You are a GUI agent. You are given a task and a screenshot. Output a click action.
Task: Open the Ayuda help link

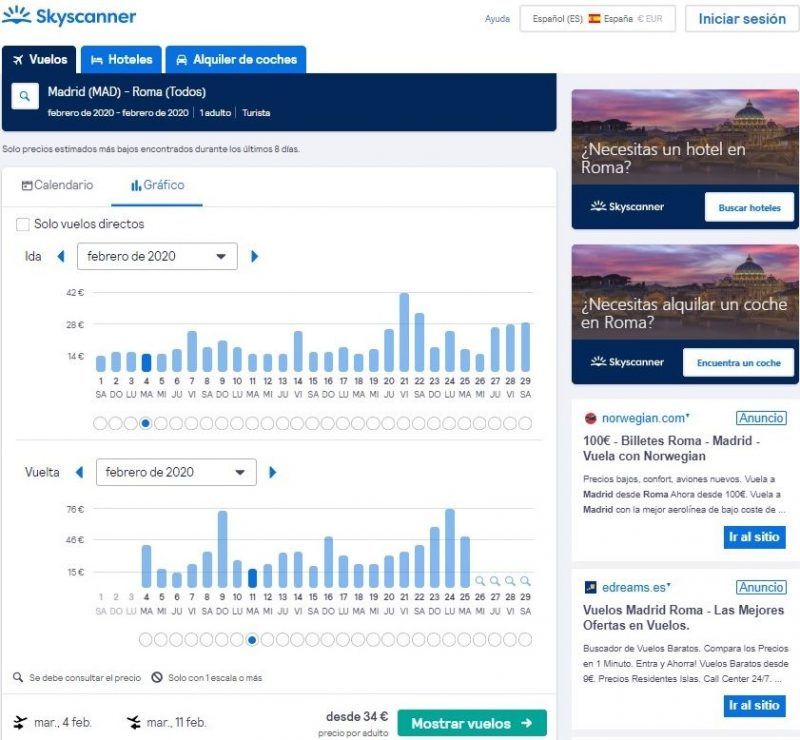[x=497, y=19]
